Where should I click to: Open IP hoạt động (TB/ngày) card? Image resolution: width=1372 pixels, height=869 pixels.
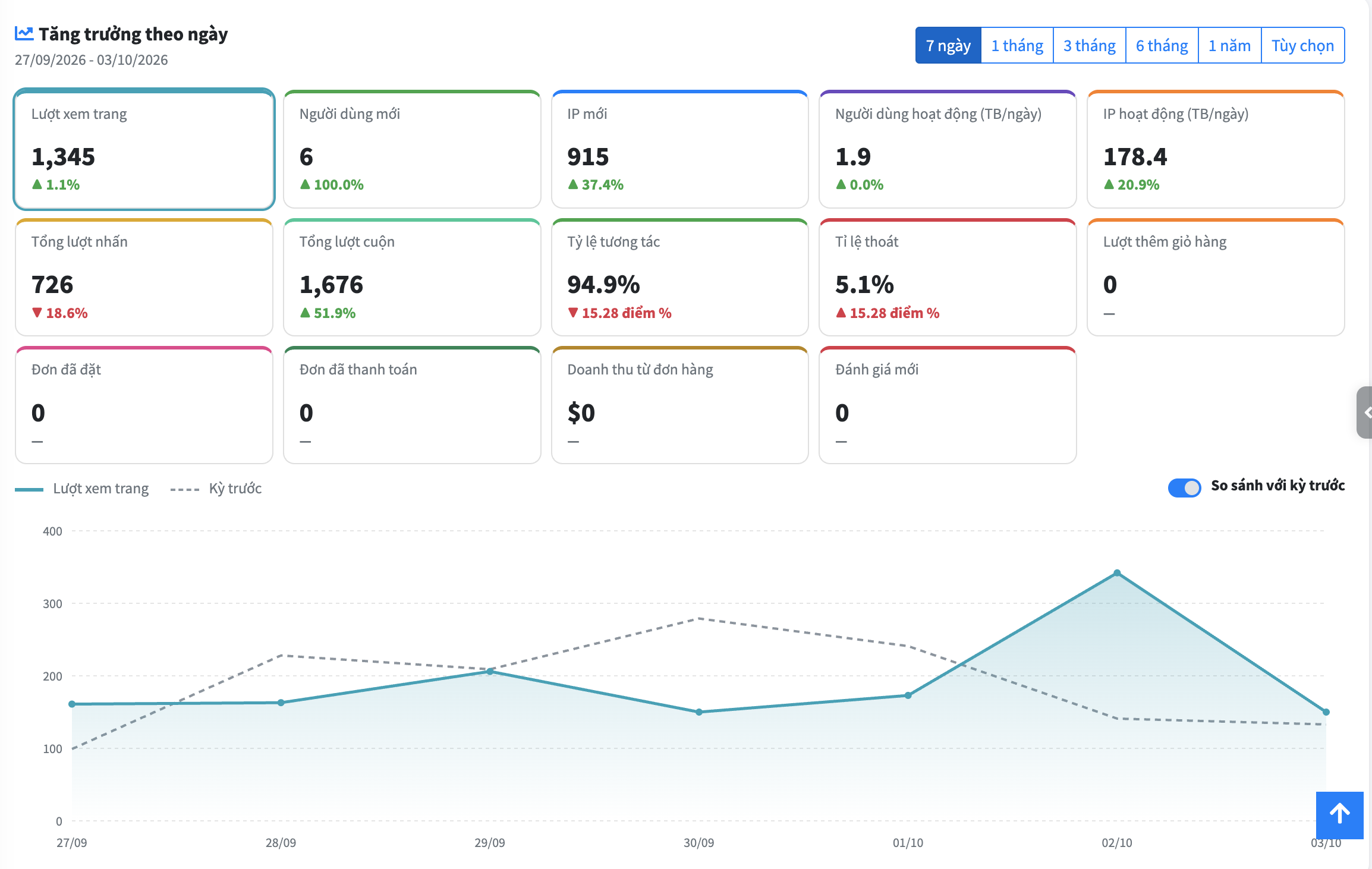click(1216, 149)
